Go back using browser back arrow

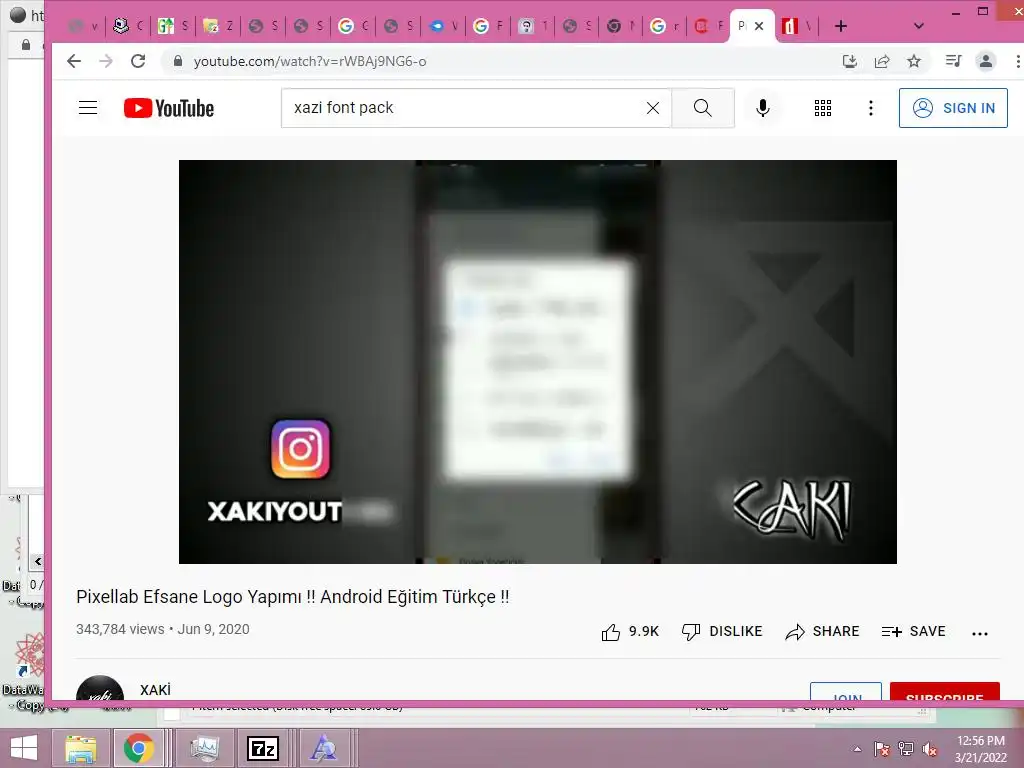(x=74, y=61)
